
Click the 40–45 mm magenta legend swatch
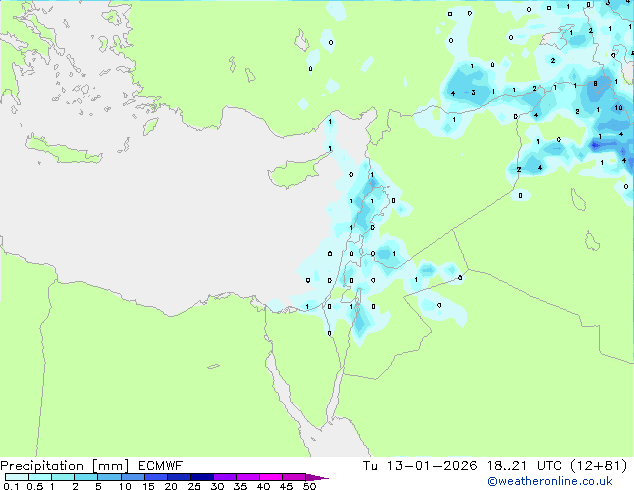click(x=271, y=477)
